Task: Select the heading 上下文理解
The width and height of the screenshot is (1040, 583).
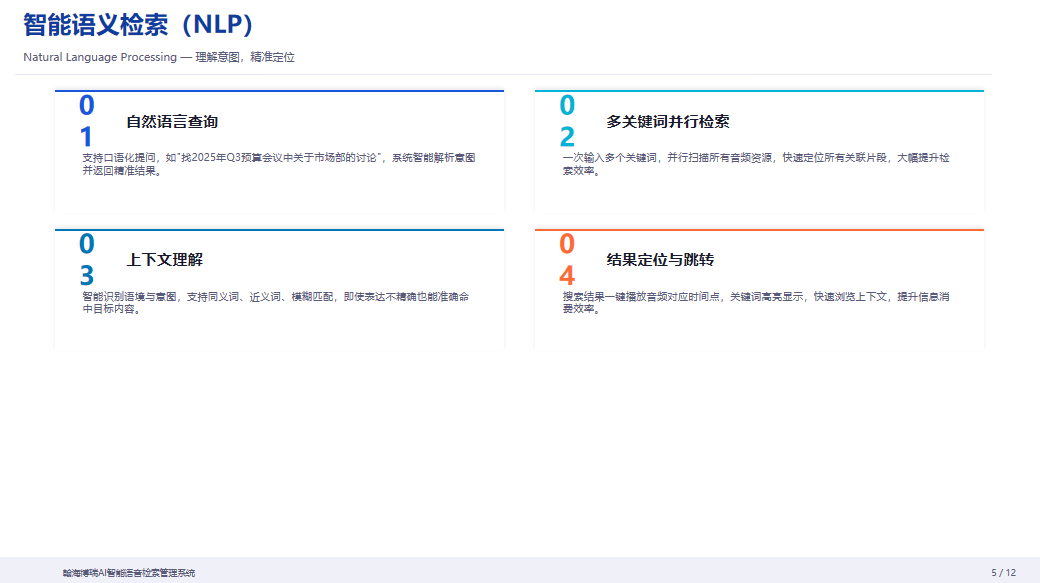Action: (164, 259)
